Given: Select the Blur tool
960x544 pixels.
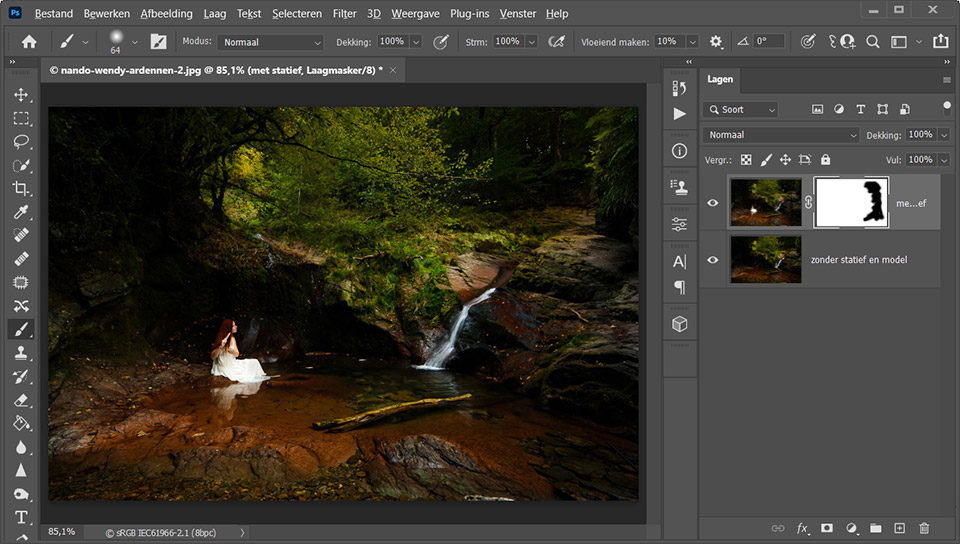Looking at the screenshot, I should point(21,447).
